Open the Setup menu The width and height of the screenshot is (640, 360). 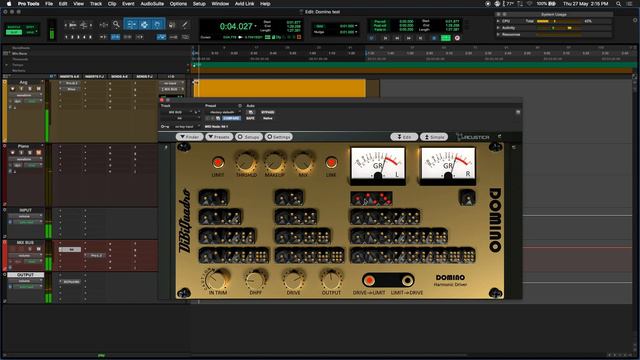[199, 4]
